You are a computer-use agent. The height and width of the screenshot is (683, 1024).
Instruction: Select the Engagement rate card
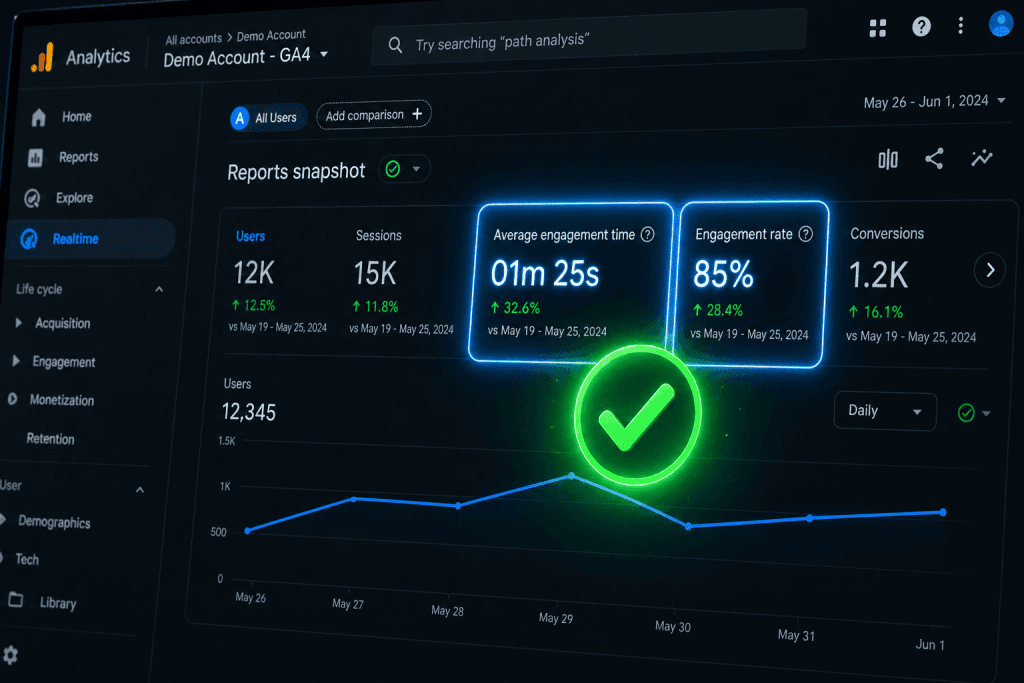[x=752, y=284]
